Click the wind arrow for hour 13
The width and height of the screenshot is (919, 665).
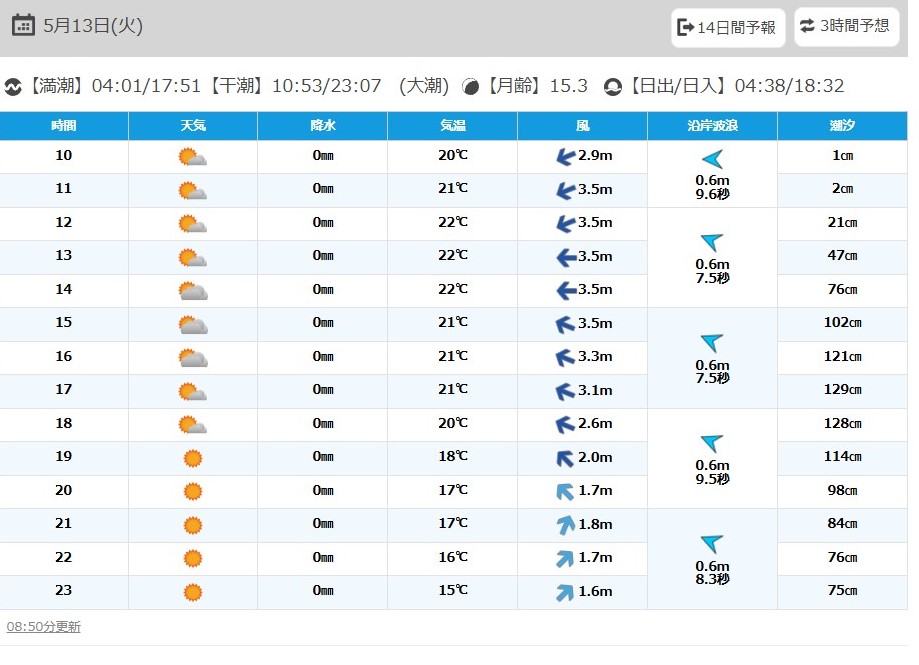click(566, 257)
